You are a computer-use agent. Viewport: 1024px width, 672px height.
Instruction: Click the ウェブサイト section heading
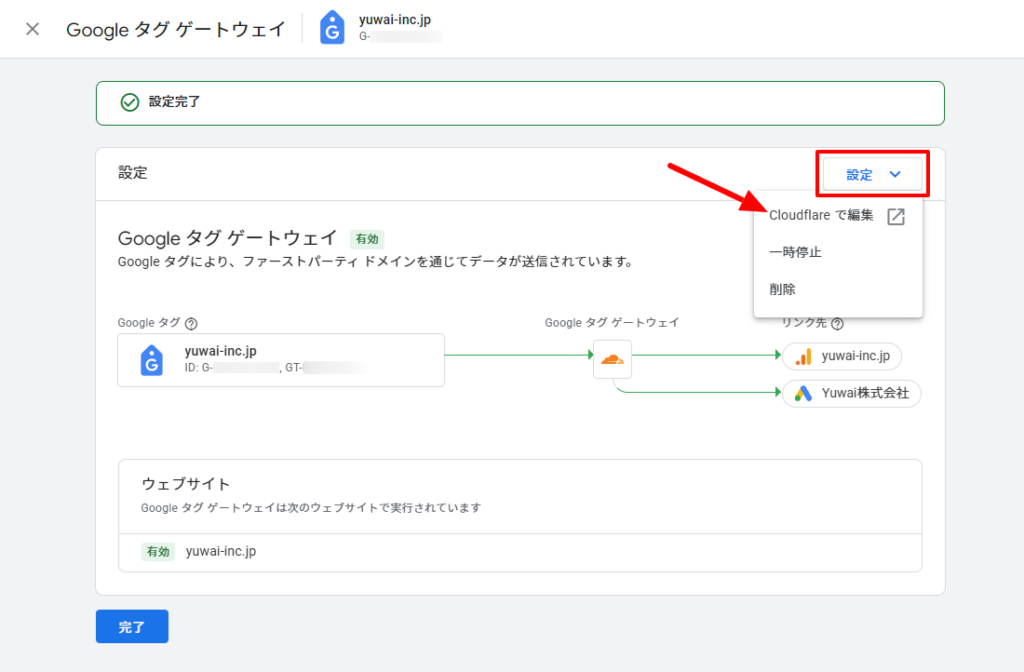[185, 484]
